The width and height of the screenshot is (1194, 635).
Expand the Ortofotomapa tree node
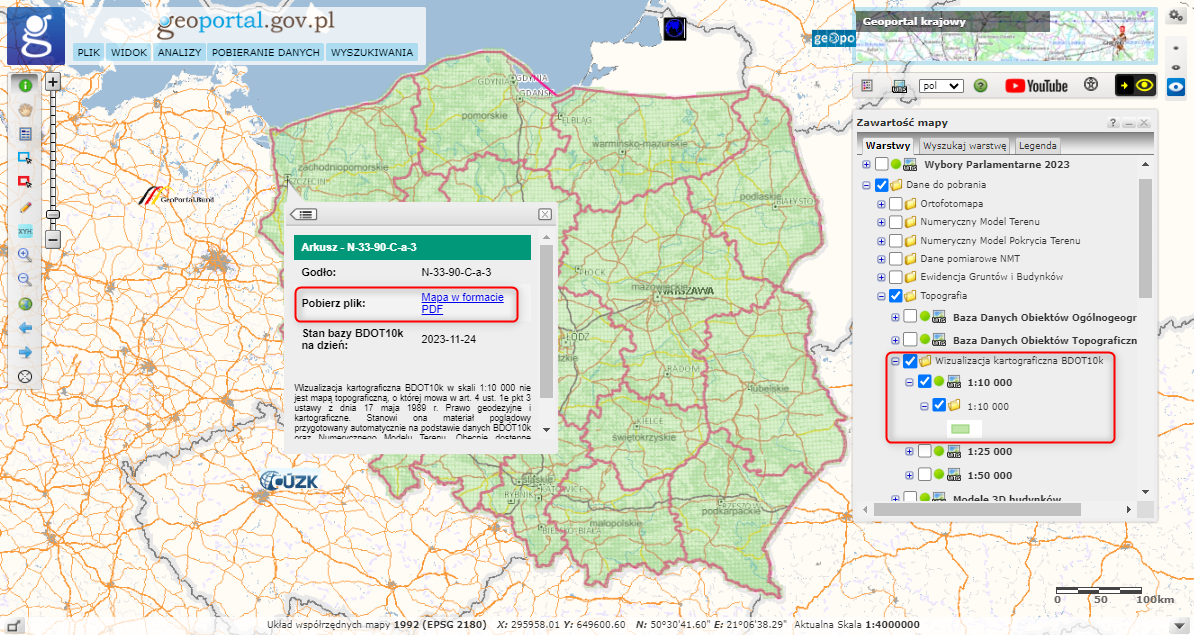point(883,203)
